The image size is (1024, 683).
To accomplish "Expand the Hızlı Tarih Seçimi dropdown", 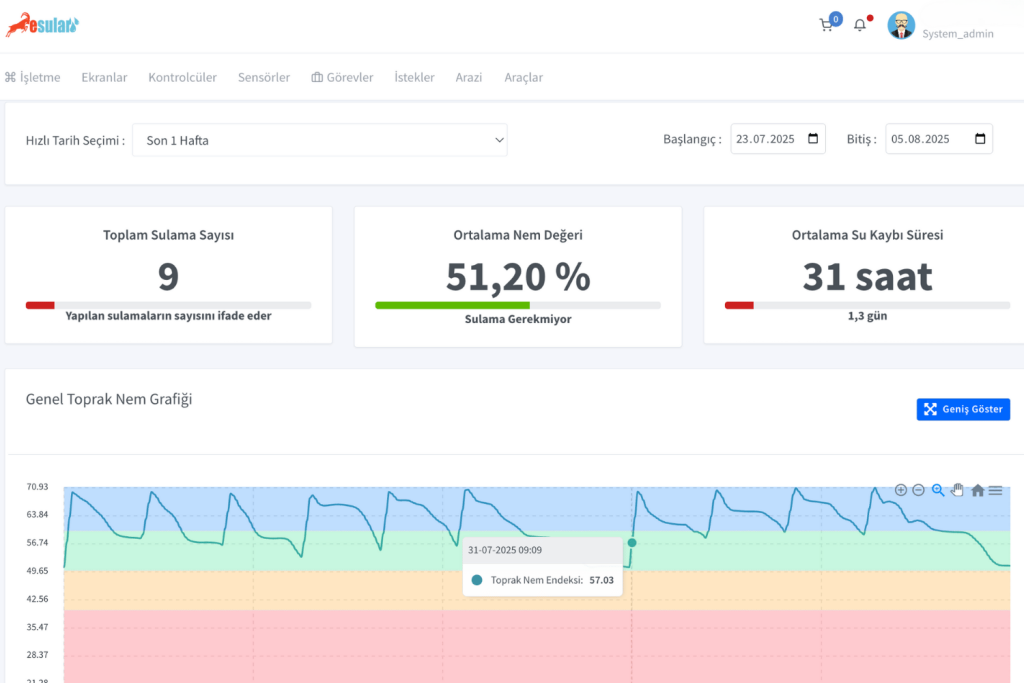I will coord(320,140).
